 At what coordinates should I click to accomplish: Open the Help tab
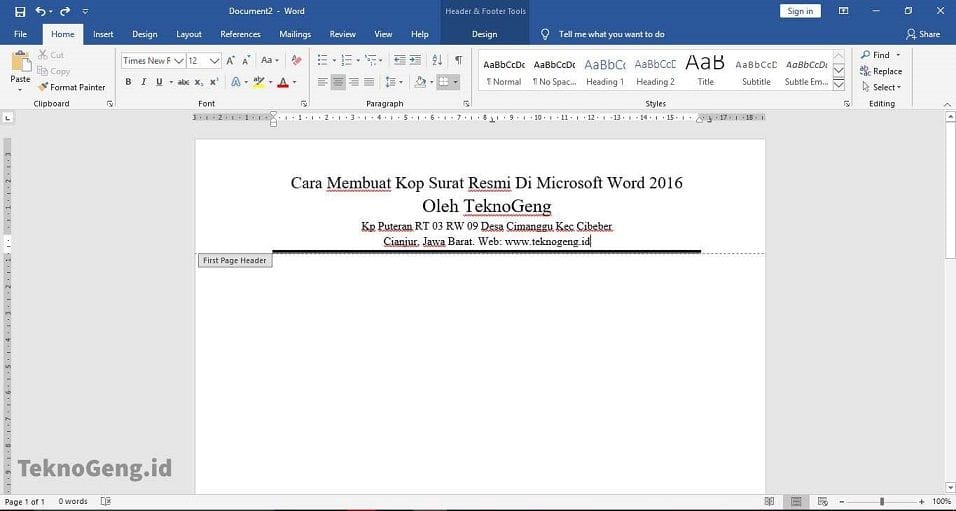419,34
